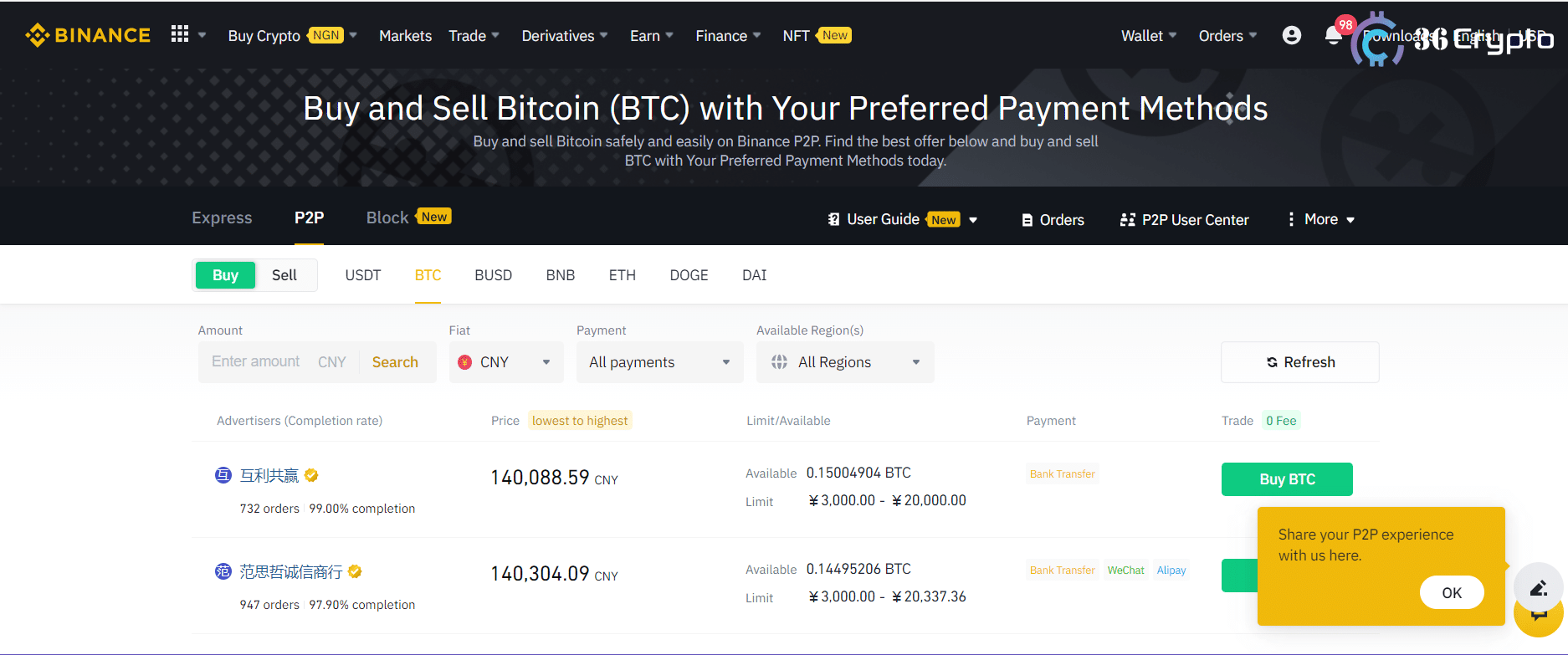Click the More three-dot icon

pyautogui.click(x=1291, y=219)
